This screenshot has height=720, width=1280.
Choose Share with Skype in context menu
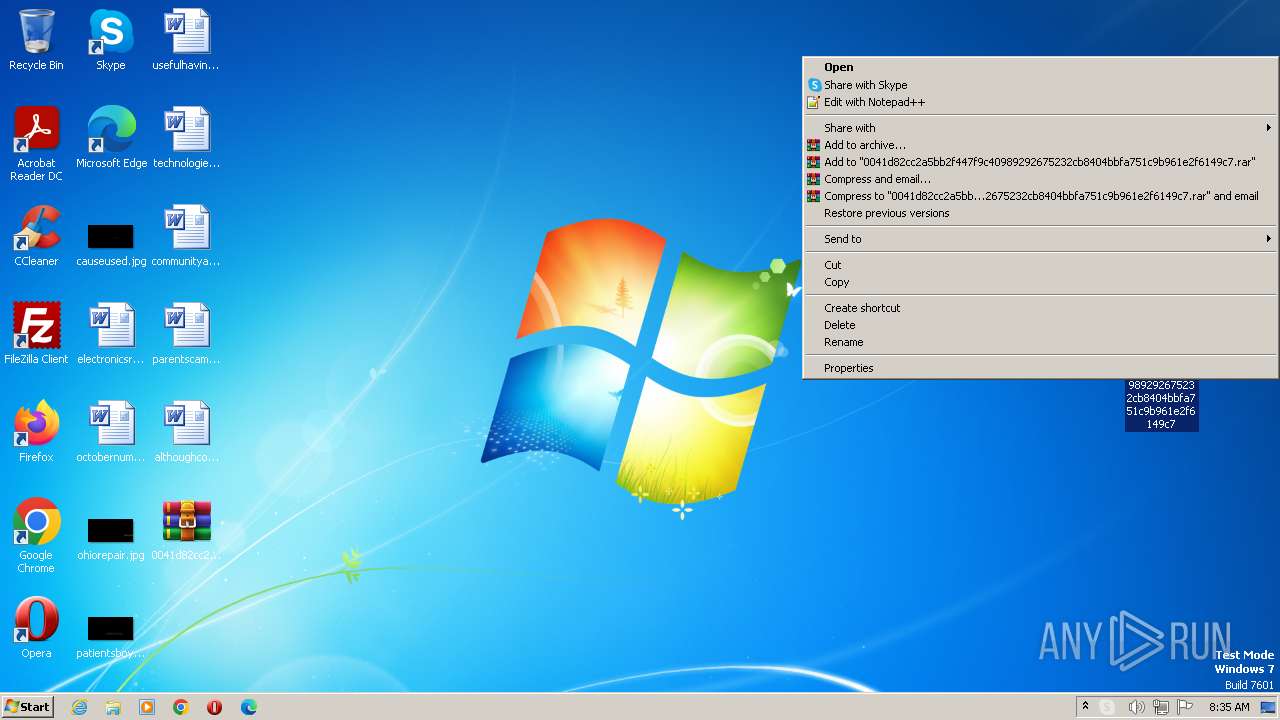[1040, 85]
